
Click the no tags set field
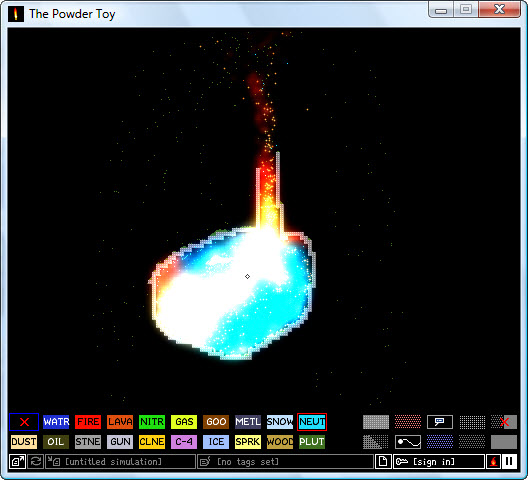(x=286, y=461)
